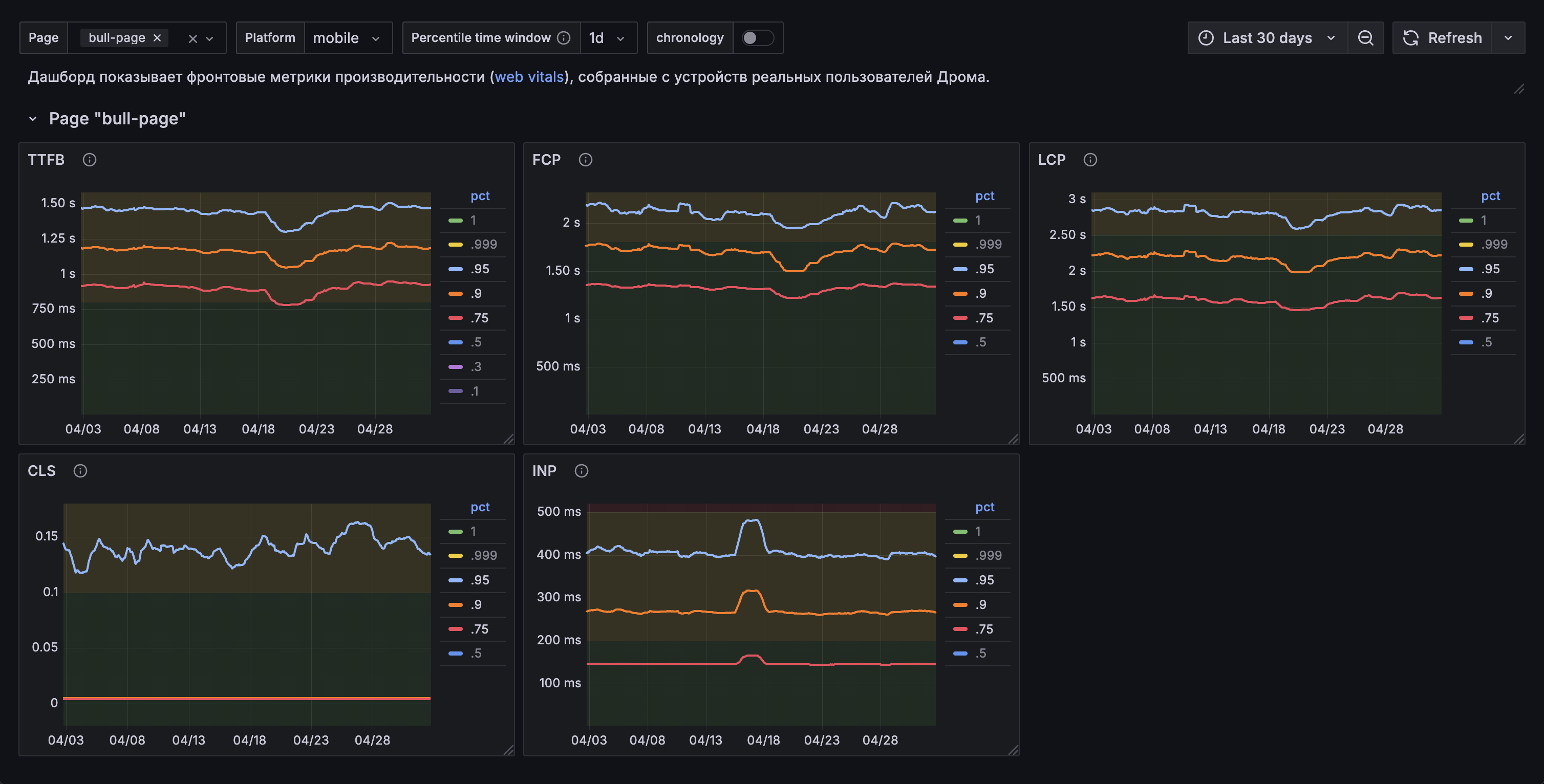Click the Refresh button
The width and height of the screenshot is (1544, 784).
[1442, 38]
